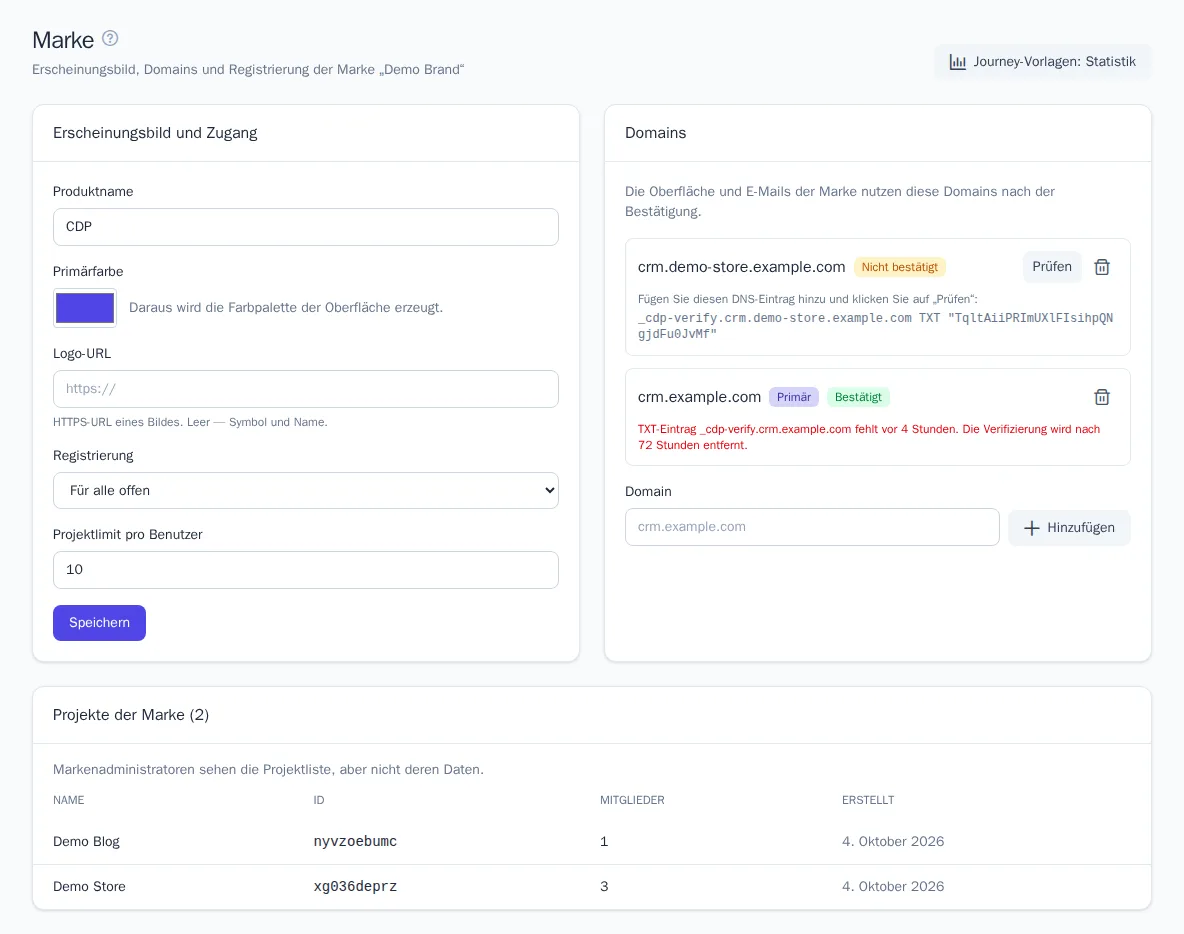Viewport: 1184px width, 934px height.
Task: Click the ERSTELLT column header
Action: click(x=868, y=800)
